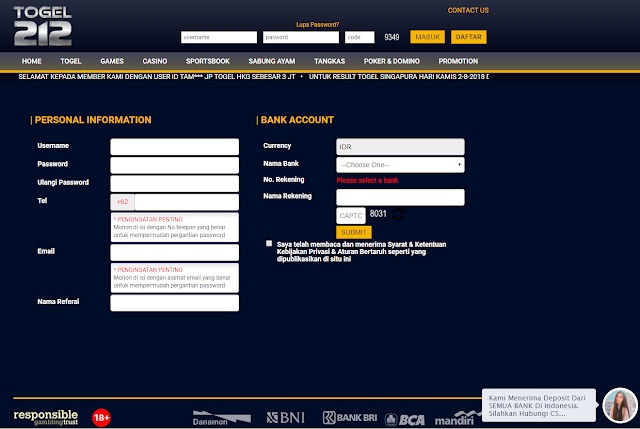Click the SUBMIT registration button
Image resolution: width=640 pixels, height=429 pixels.
(354, 232)
